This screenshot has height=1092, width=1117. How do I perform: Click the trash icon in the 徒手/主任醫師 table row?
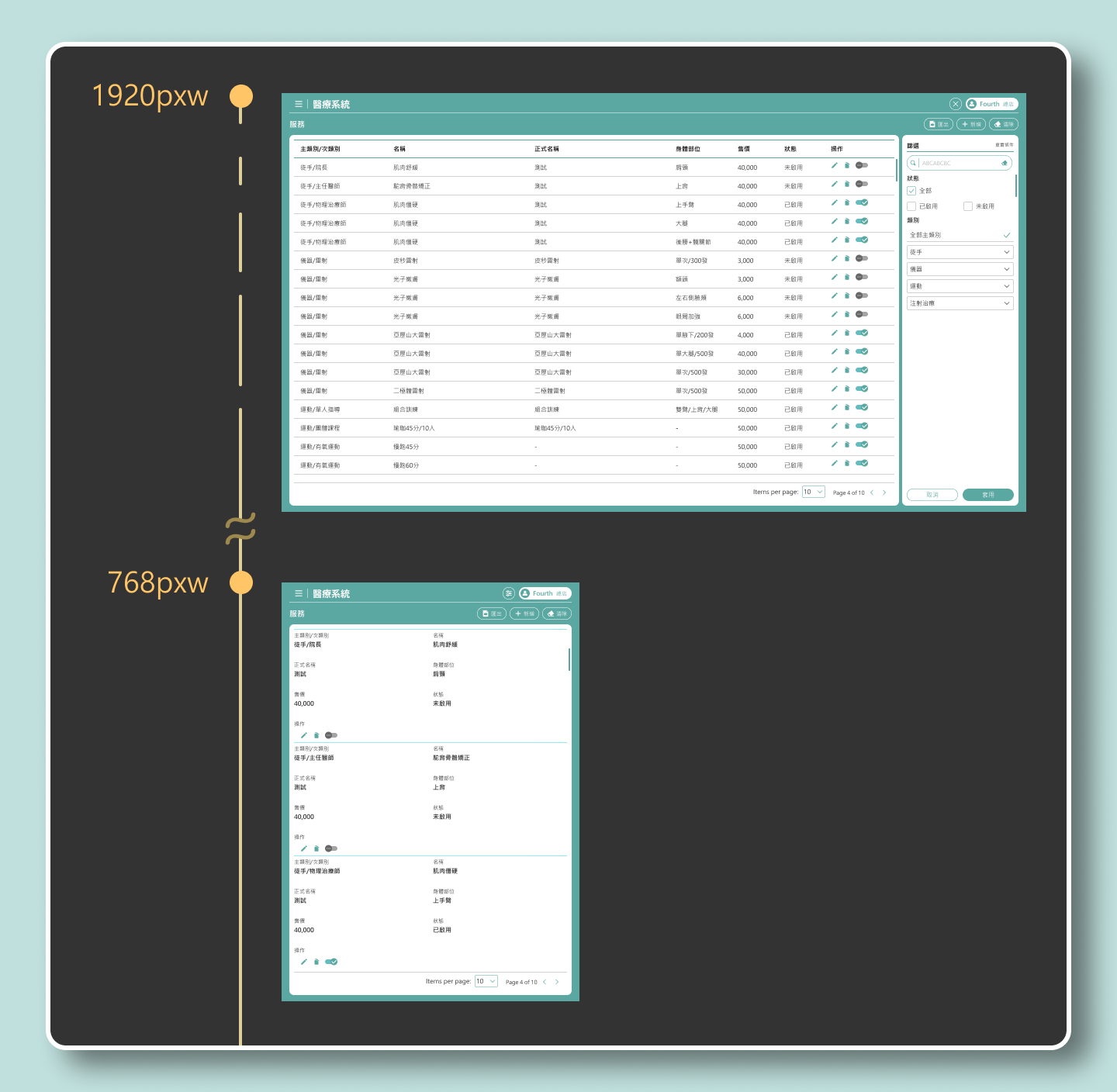(847, 184)
